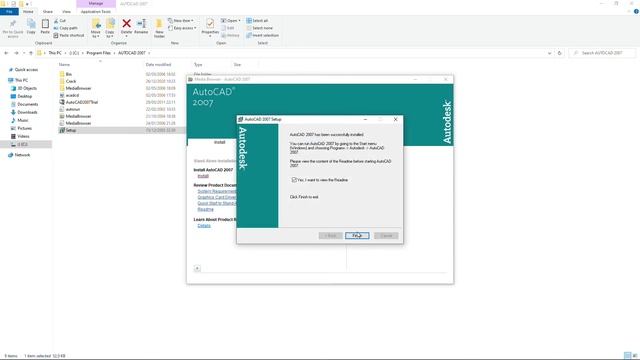
Task: Open the System Requirements link
Action: click(217, 191)
